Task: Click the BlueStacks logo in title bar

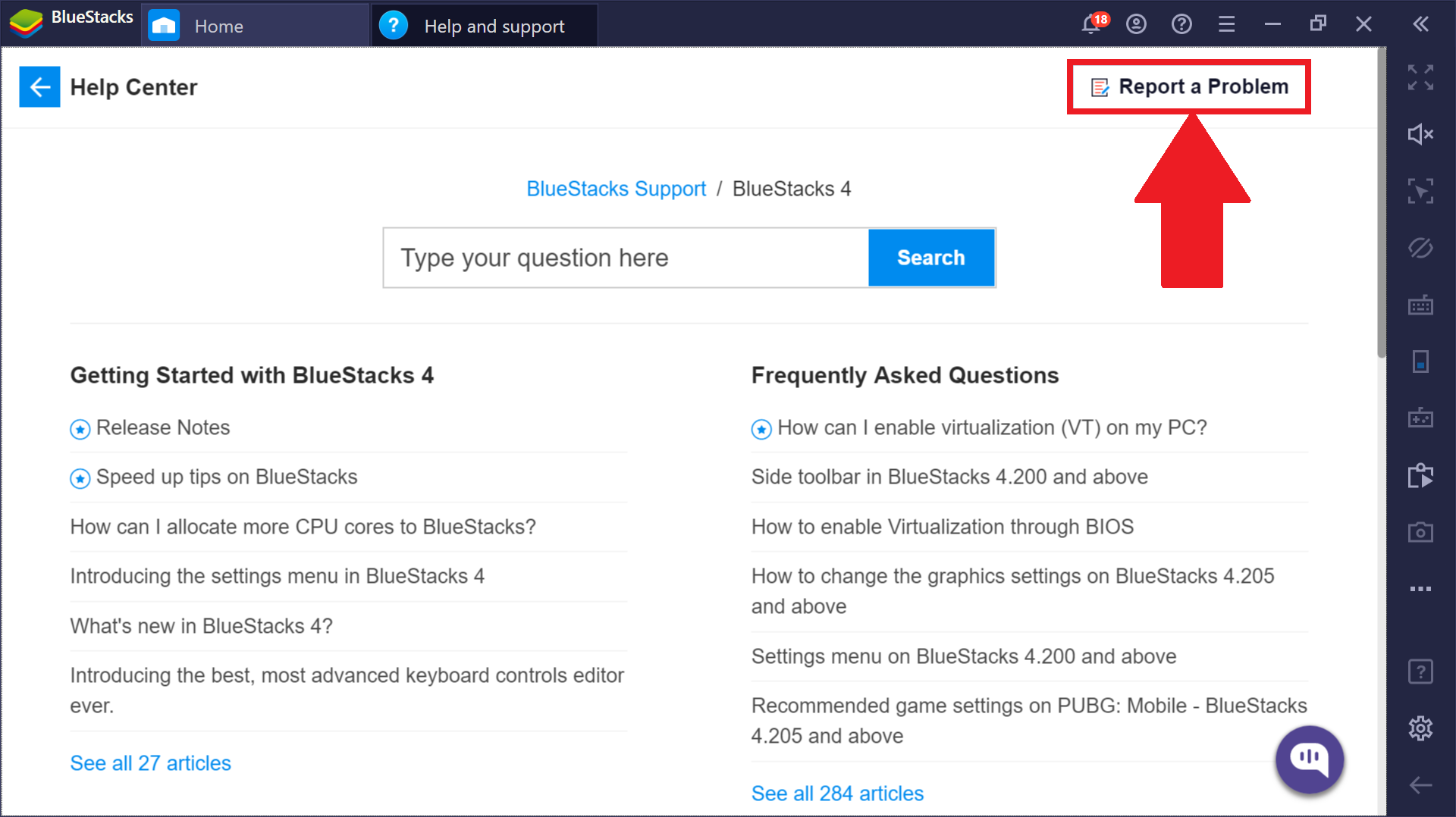Action: click(26, 24)
